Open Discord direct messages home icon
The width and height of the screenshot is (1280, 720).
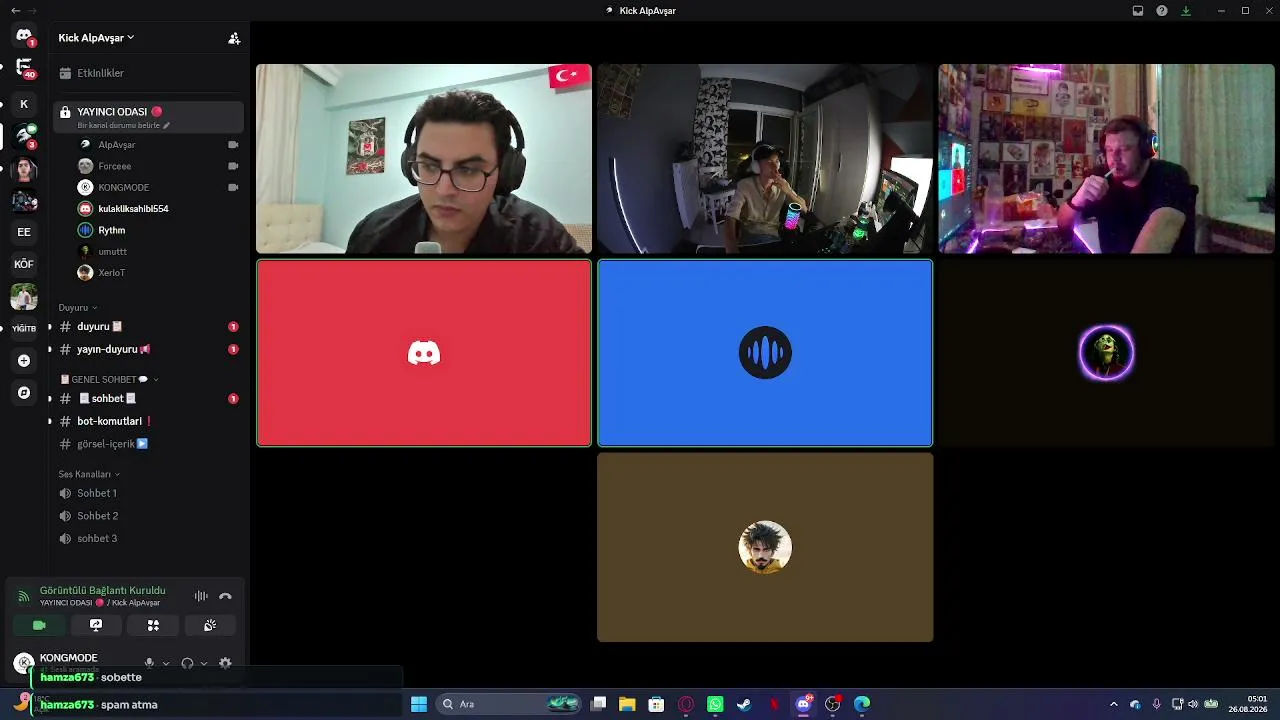[x=24, y=36]
